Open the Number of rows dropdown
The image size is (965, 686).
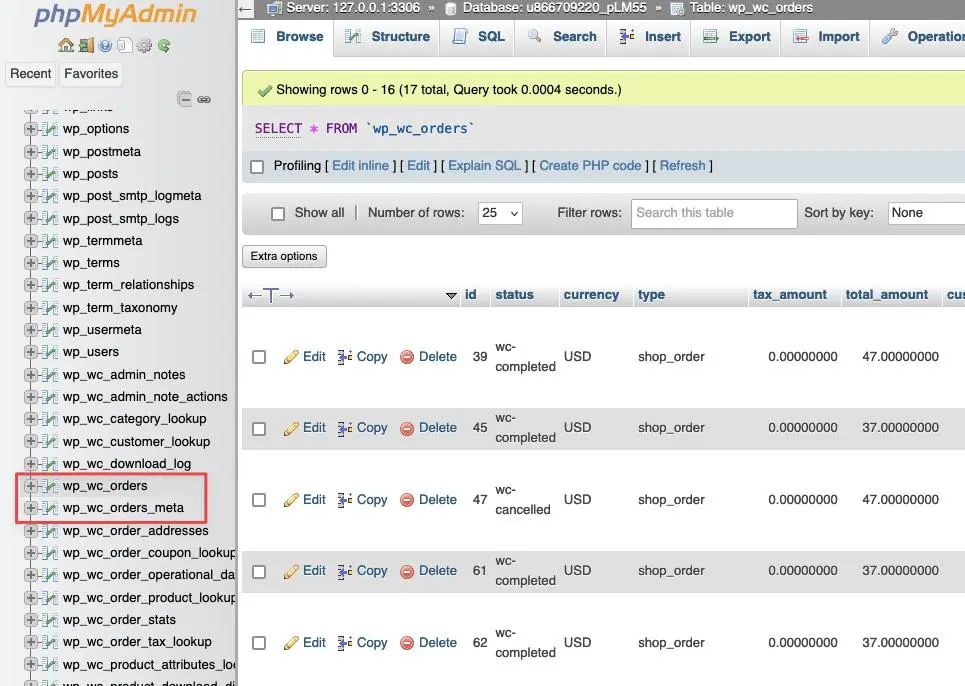pyautogui.click(x=500, y=213)
